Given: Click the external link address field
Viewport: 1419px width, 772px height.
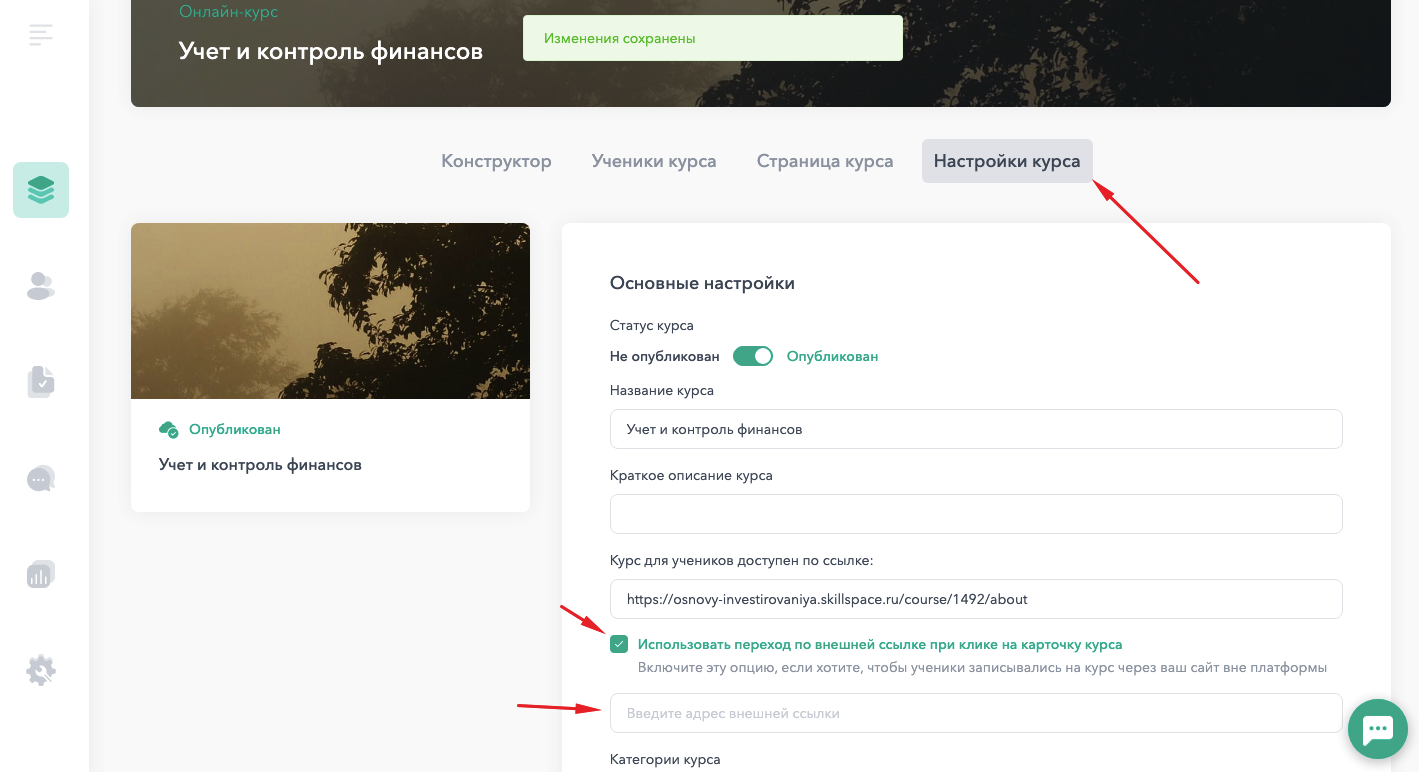Looking at the screenshot, I should coord(976,713).
